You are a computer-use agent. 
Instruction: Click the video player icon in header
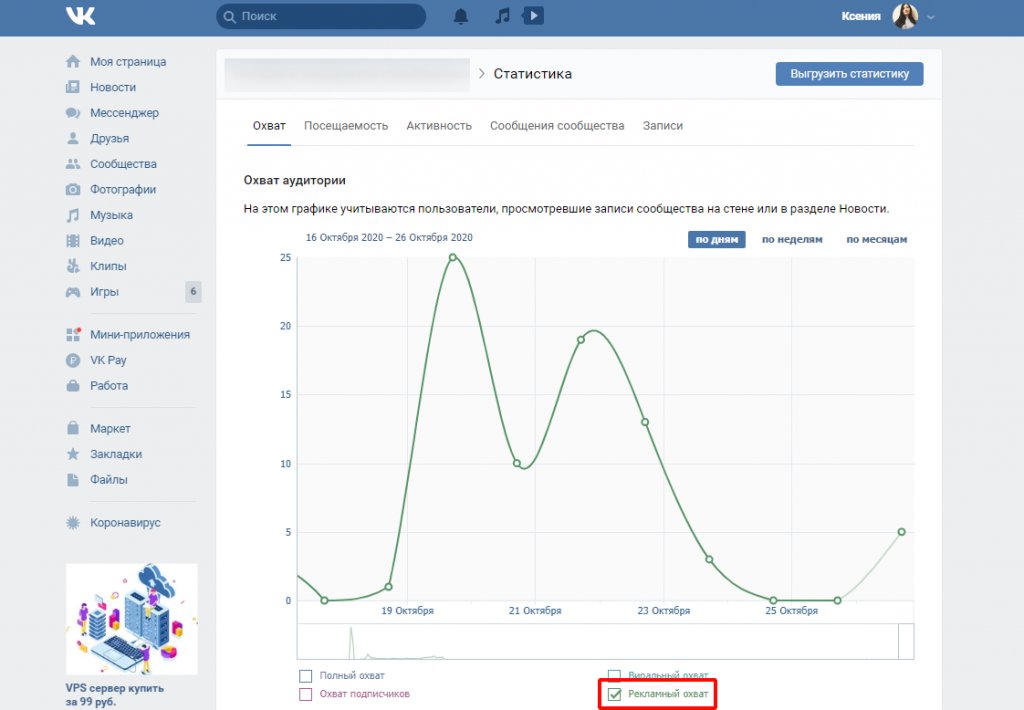click(534, 16)
